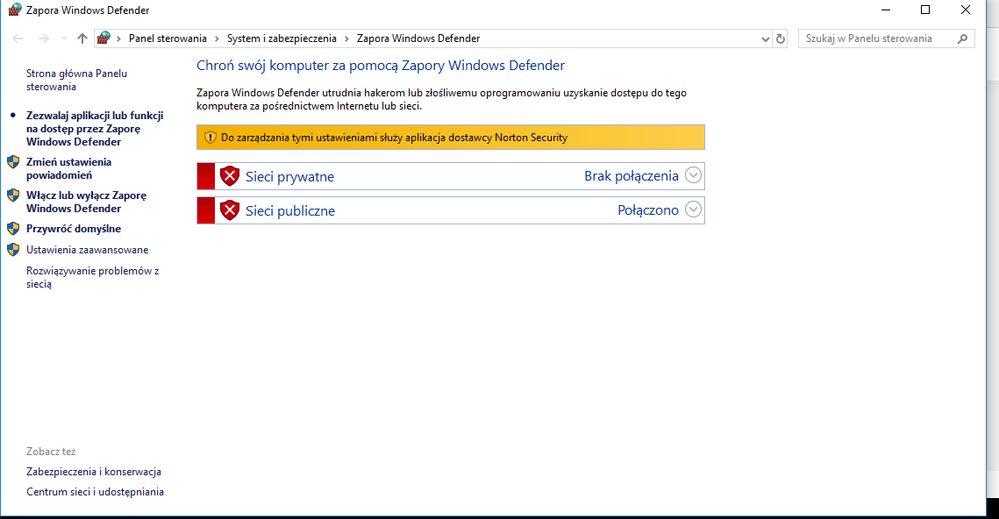Click the Control Panel icon in the address bar
Screen dimensions: 999x519
pyautogui.click(x=104, y=38)
